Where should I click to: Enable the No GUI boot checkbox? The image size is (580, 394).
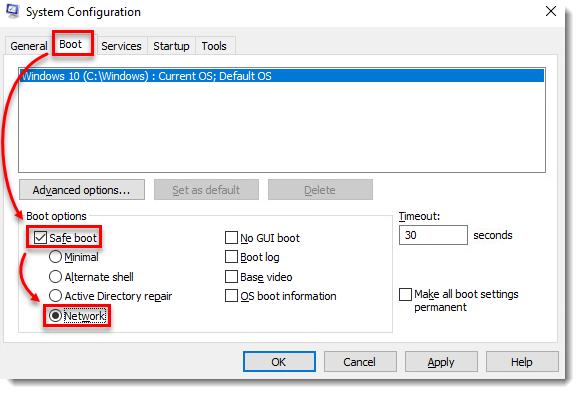click(x=231, y=238)
